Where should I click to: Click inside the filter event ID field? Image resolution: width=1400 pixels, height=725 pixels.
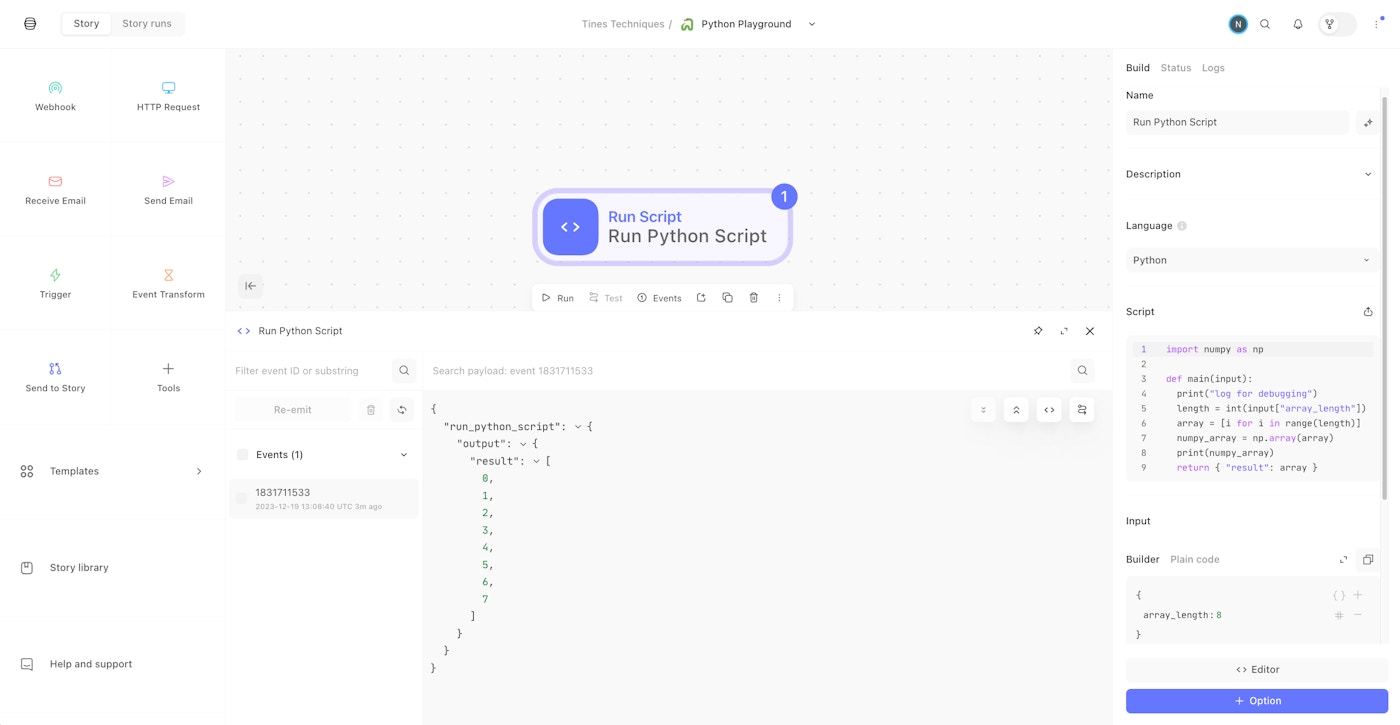click(x=310, y=370)
